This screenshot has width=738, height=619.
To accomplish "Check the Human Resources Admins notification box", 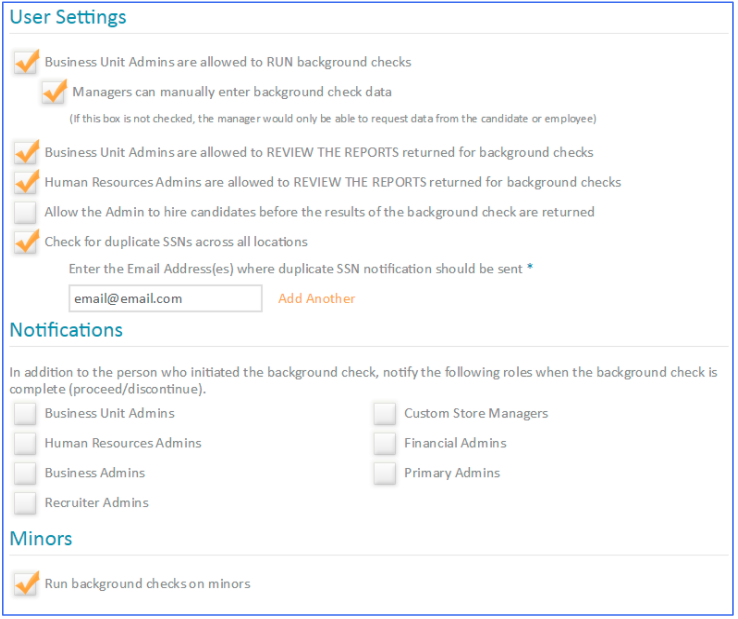I will (x=25, y=444).
